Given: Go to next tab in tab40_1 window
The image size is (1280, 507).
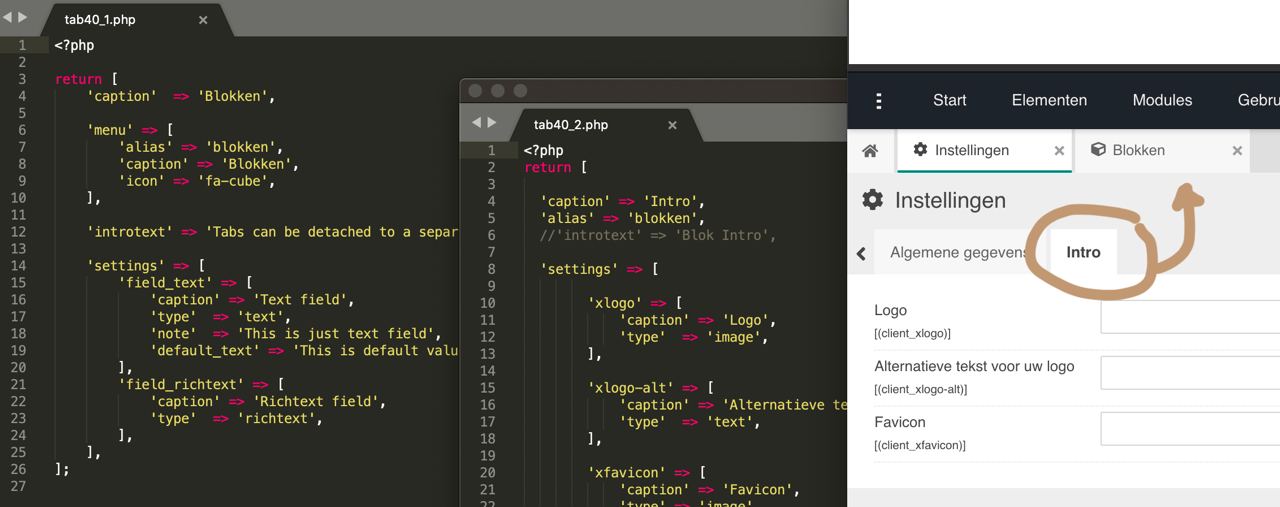Looking at the screenshot, I should pos(23,18).
